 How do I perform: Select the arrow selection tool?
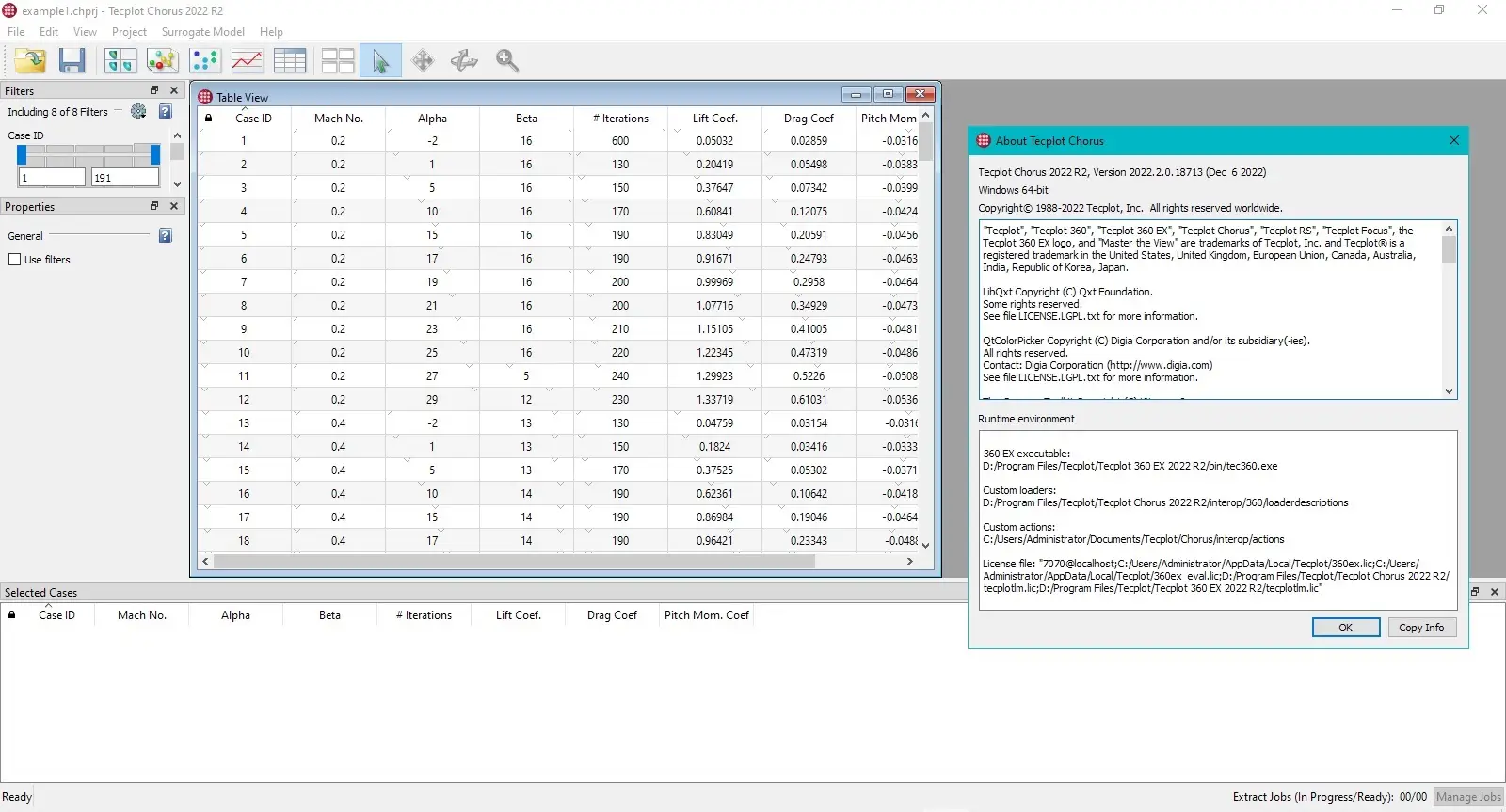380,60
